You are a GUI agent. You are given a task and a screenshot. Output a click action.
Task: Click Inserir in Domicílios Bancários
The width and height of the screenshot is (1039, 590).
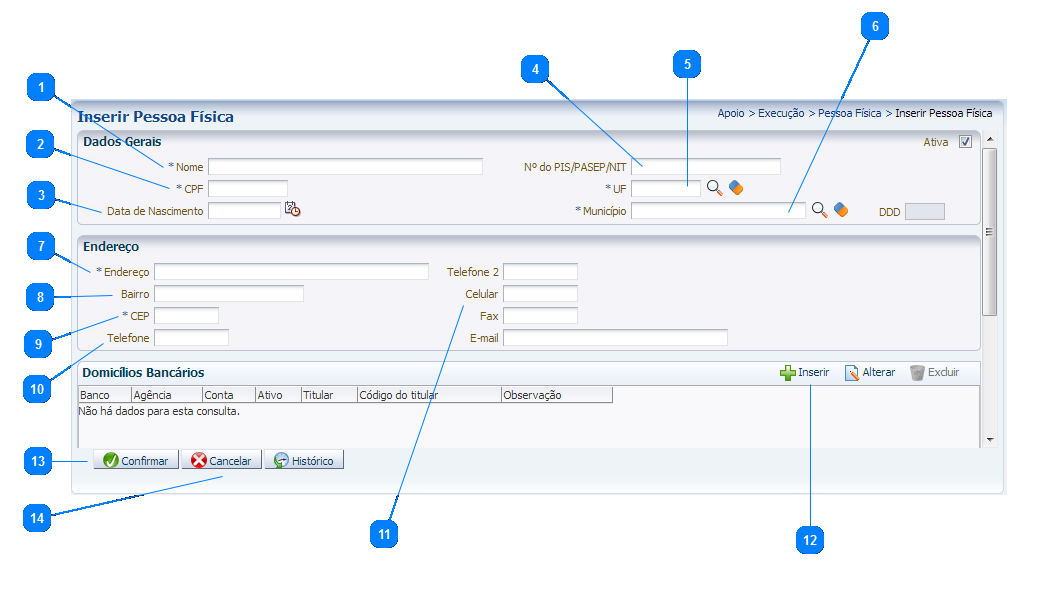[804, 372]
